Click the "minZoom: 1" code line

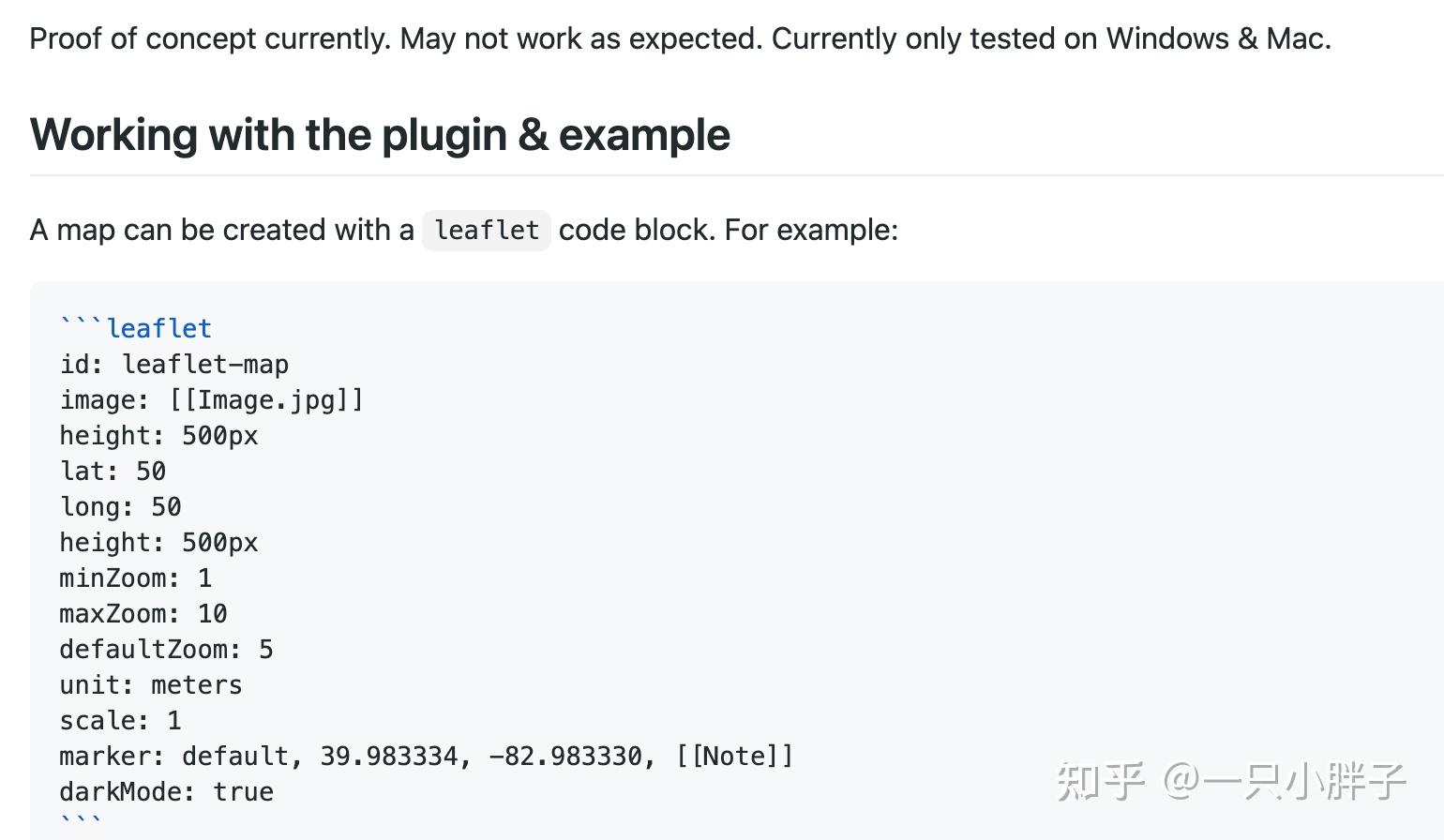point(136,578)
